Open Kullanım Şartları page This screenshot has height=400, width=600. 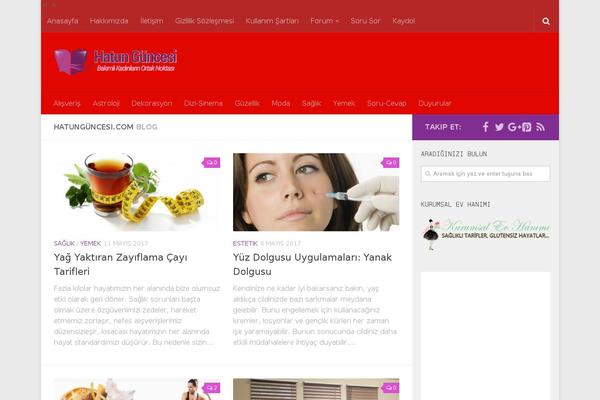[x=272, y=21]
